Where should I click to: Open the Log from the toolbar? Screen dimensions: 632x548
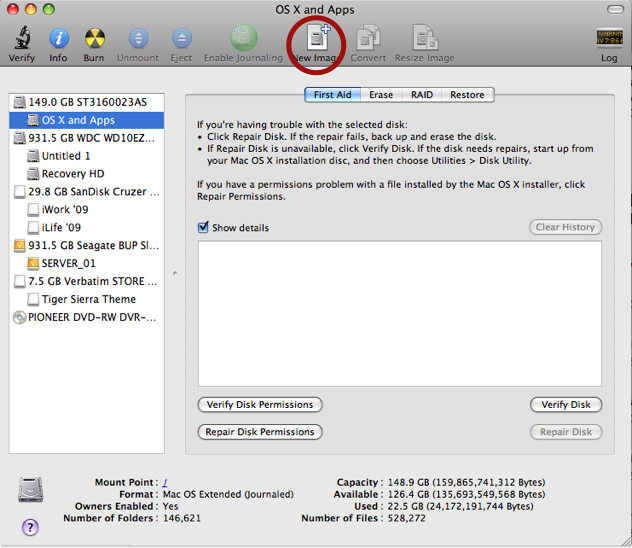point(609,38)
